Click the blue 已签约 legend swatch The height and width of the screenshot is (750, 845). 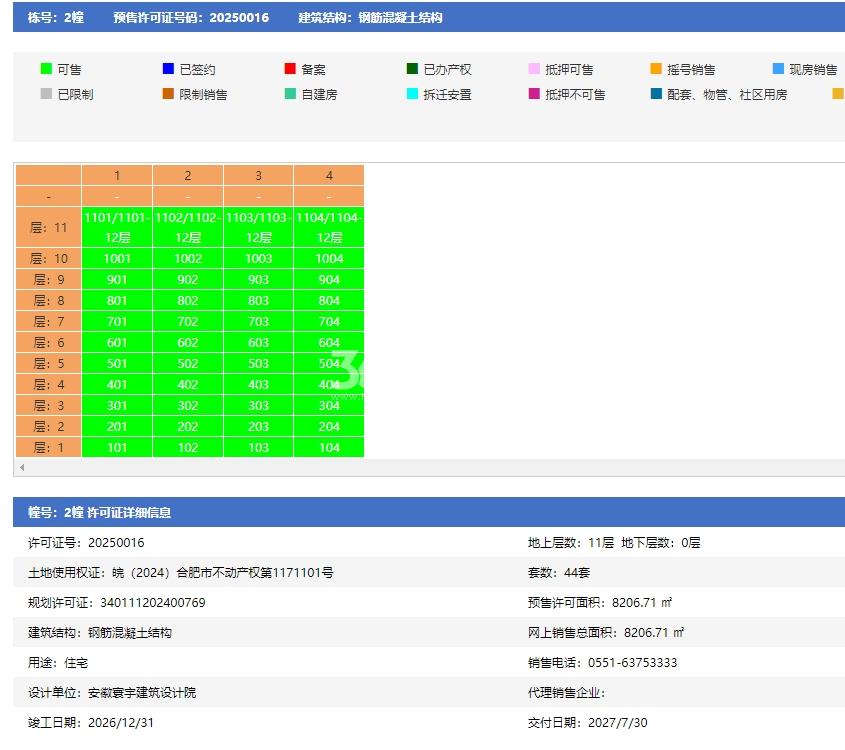(168, 68)
